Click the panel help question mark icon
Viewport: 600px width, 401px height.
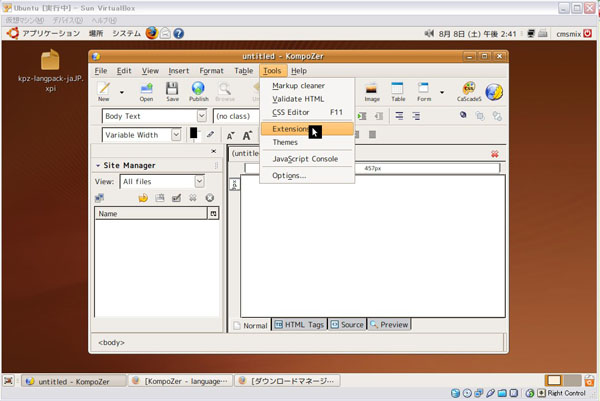pos(179,34)
